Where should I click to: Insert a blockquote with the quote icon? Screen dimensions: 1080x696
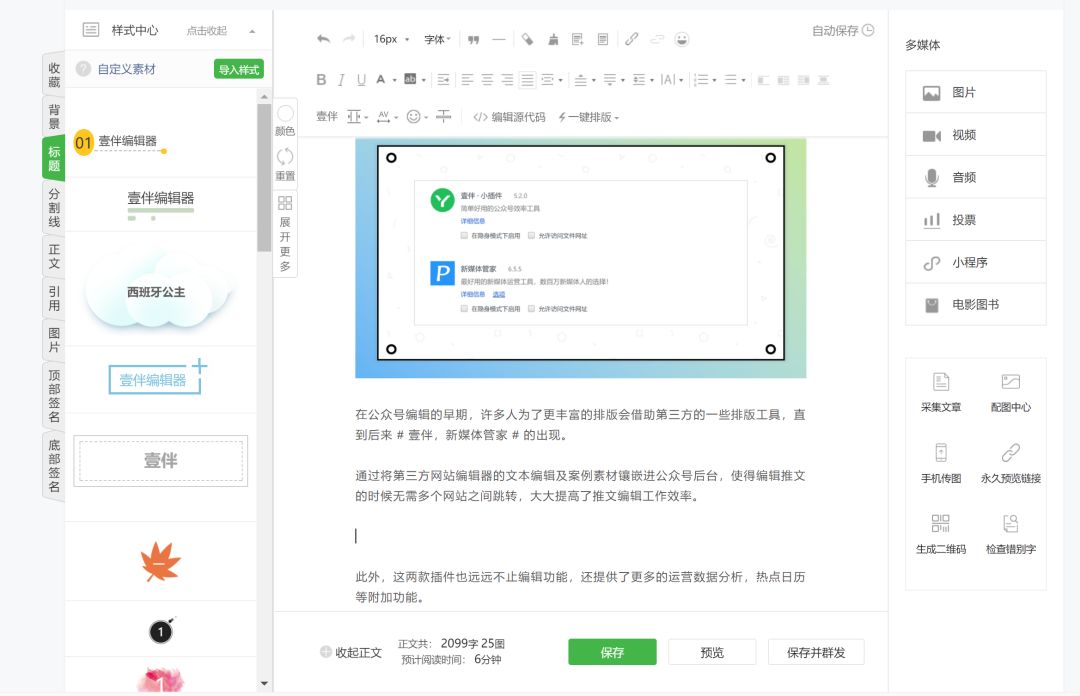(x=473, y=39)
